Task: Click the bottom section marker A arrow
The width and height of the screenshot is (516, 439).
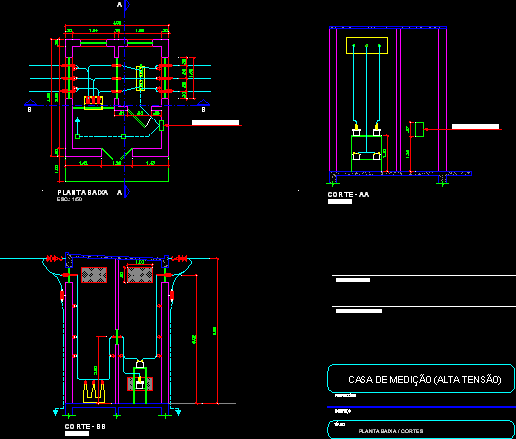Action: (x=127, y=192)
